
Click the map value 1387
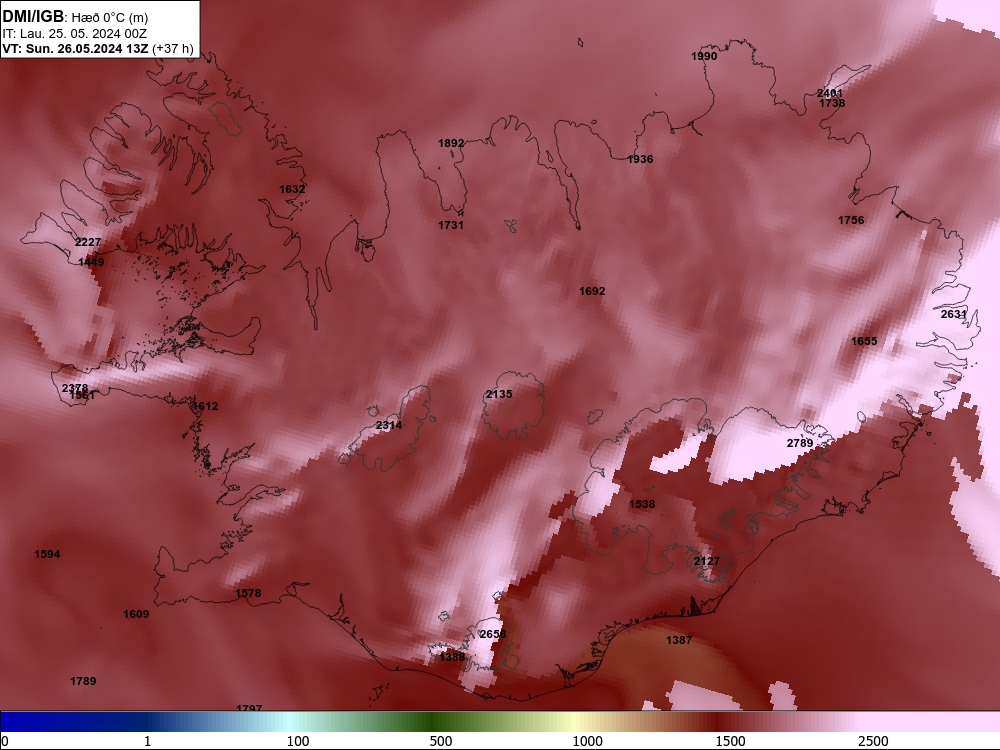(x=679, y=640)
